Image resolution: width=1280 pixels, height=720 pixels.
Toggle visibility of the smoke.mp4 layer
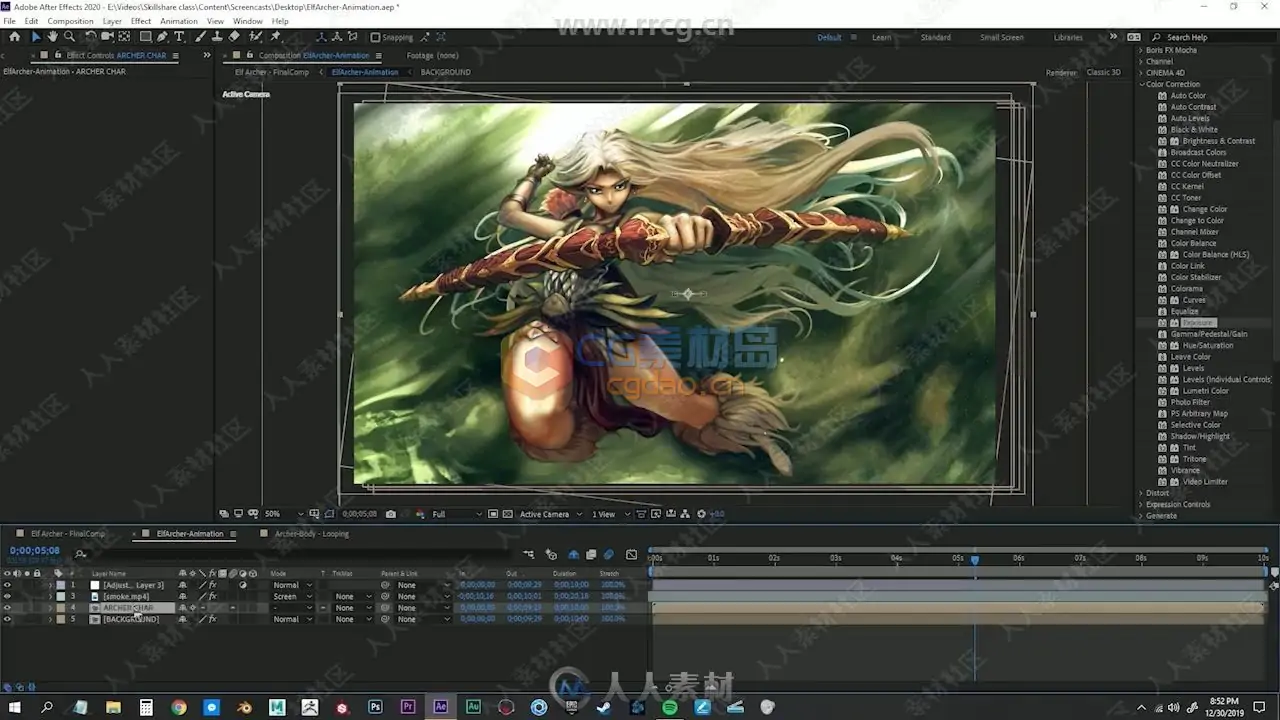(7, 597)
